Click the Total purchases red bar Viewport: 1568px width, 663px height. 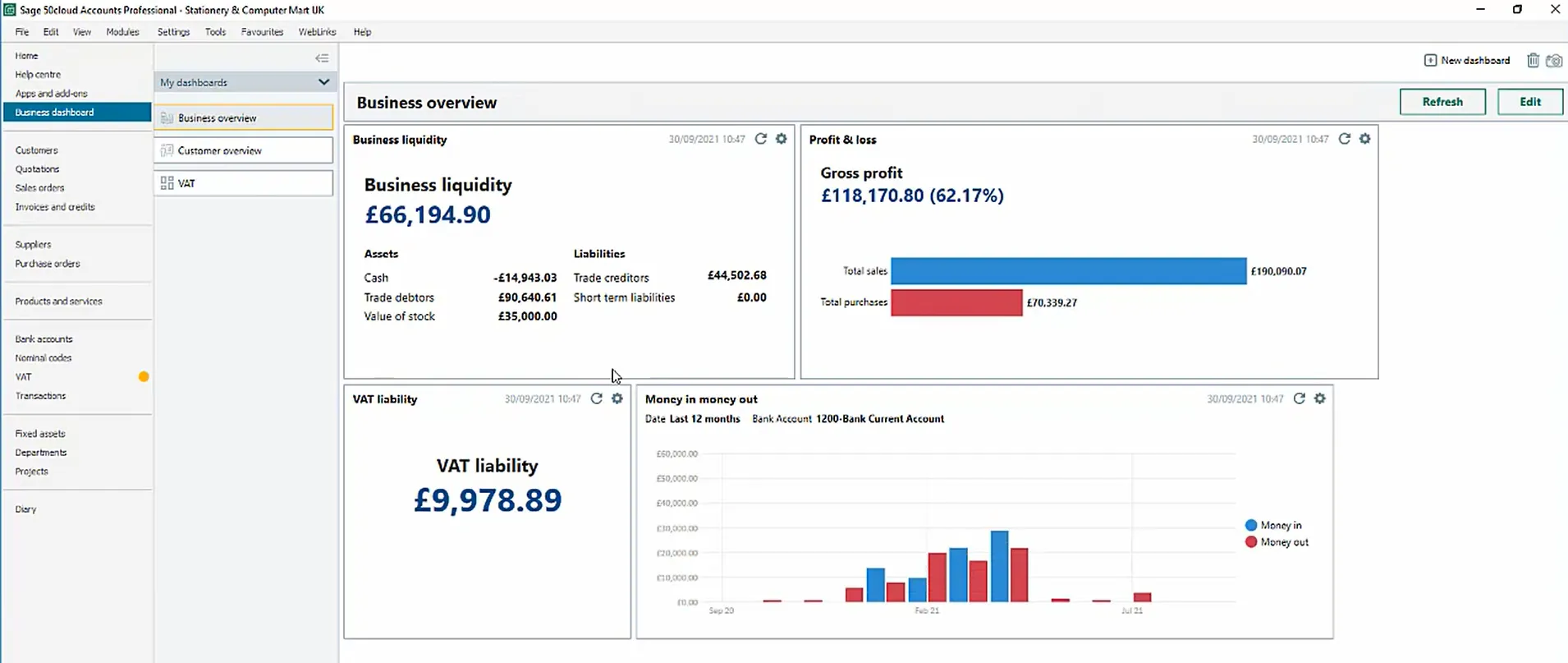click(x=957, y=302)
